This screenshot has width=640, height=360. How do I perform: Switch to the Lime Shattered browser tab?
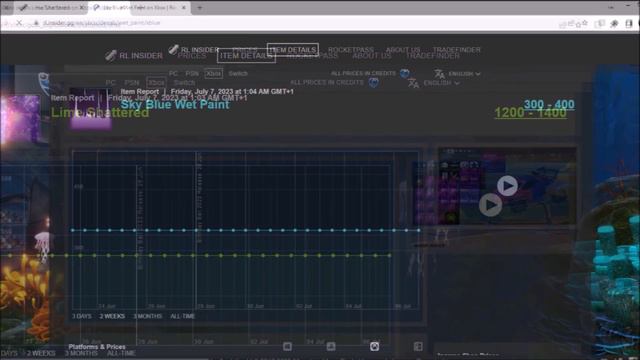click(51, 7)
